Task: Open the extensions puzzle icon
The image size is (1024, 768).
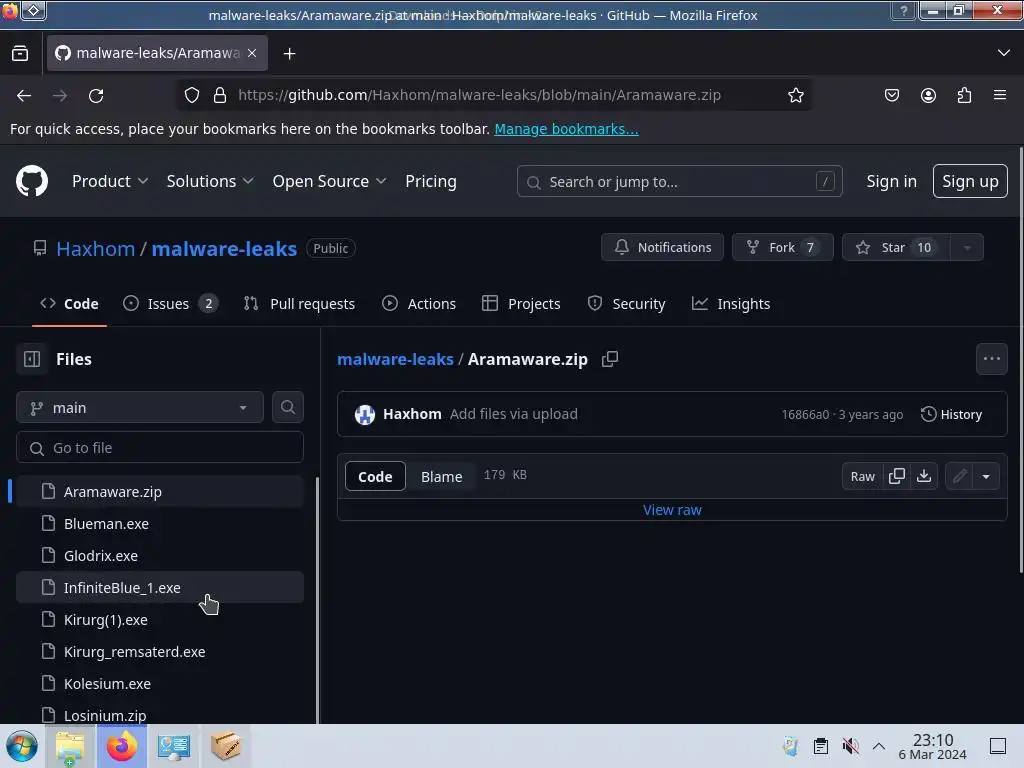Action: (964, 95)
